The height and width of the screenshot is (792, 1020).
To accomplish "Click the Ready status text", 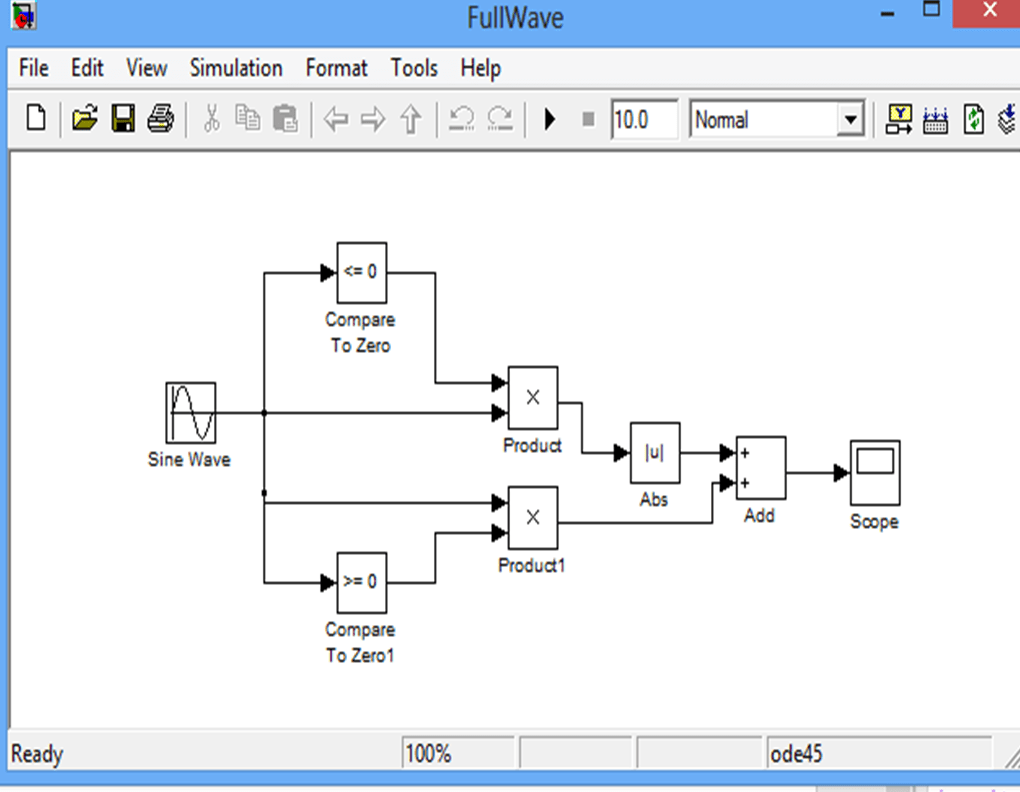I will [x=37, y=754].
